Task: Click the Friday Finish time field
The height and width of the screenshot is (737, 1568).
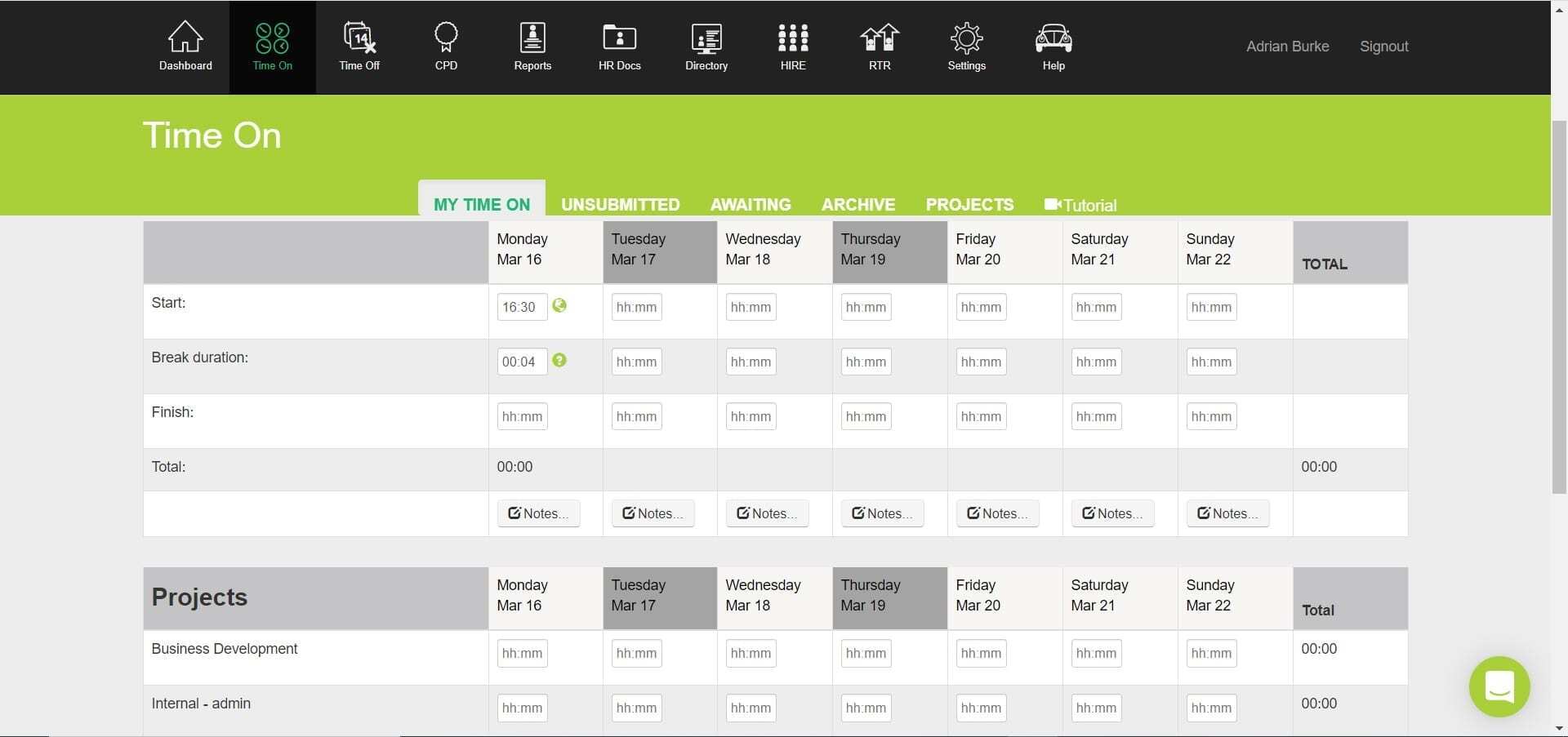Action: [981, 416]
